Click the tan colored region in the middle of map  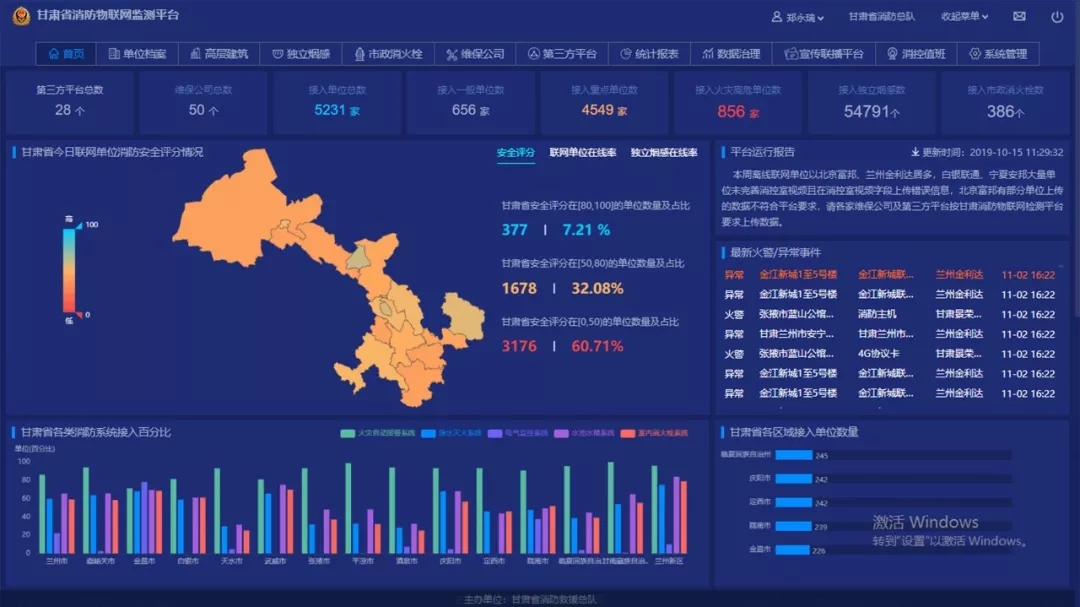click(358, 258)
